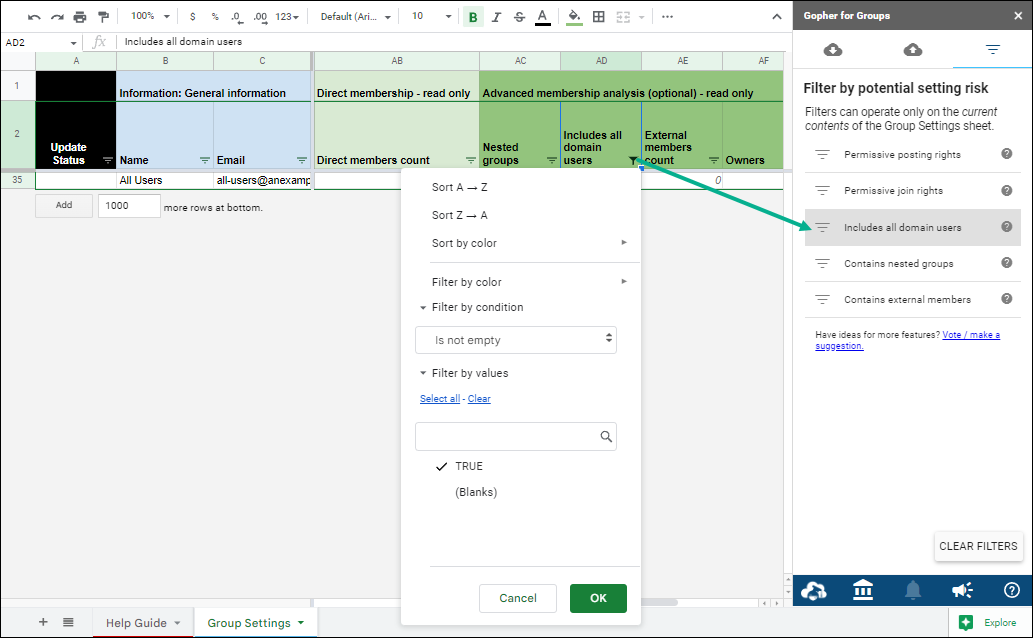Uncheck the TRUE filter value

pyautogui.click(x=459, y=467)
